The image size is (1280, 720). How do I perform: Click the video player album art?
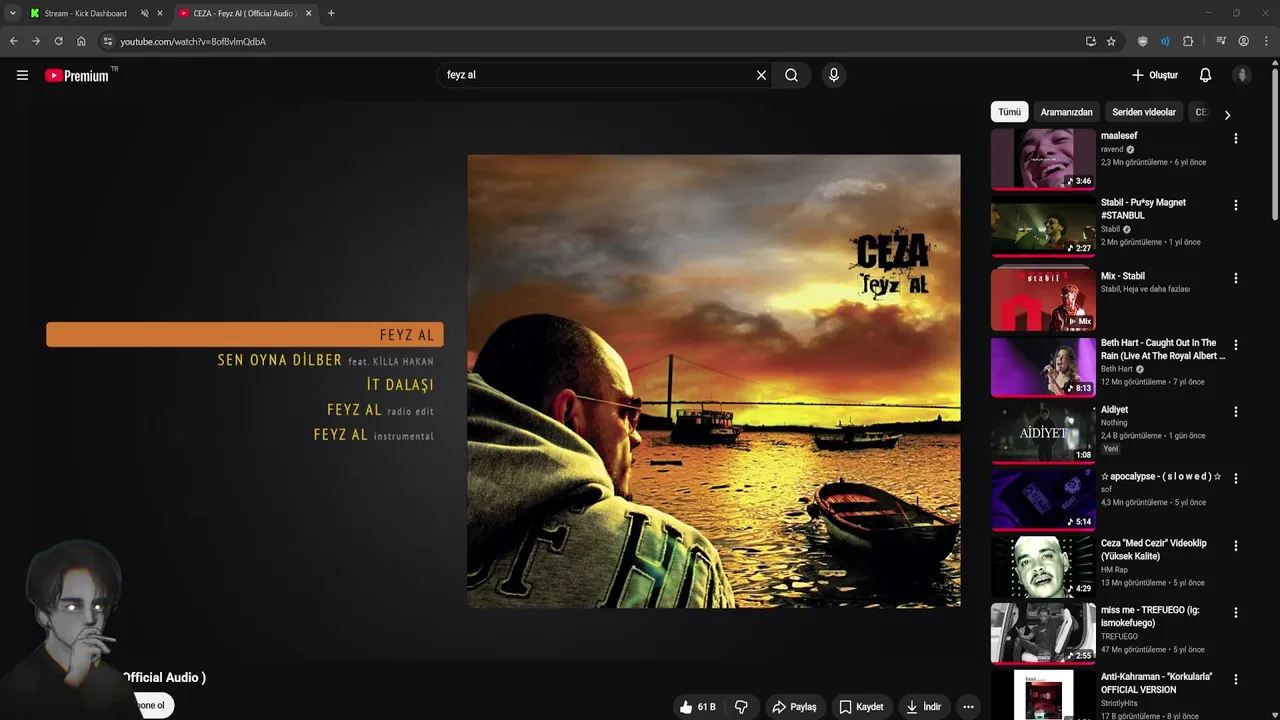[x=713, y=381]
